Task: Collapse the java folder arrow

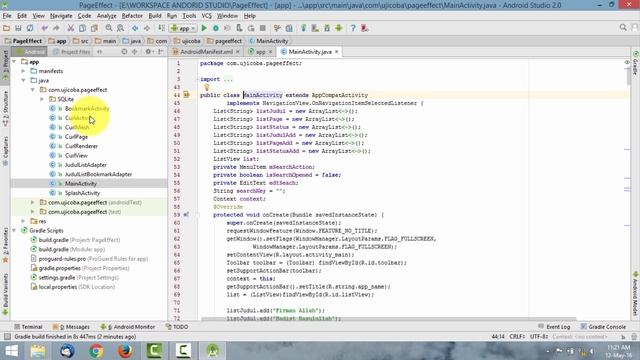Action: (x=24, y=80)
